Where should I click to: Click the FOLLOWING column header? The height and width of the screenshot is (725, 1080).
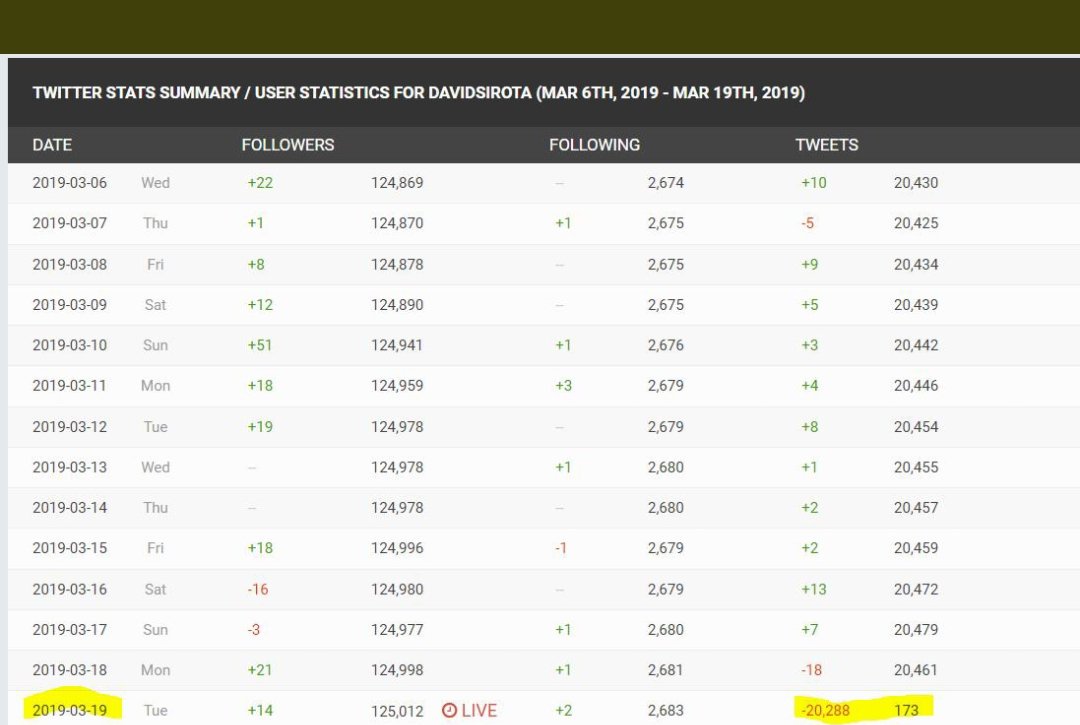click(x=594, y=145)
